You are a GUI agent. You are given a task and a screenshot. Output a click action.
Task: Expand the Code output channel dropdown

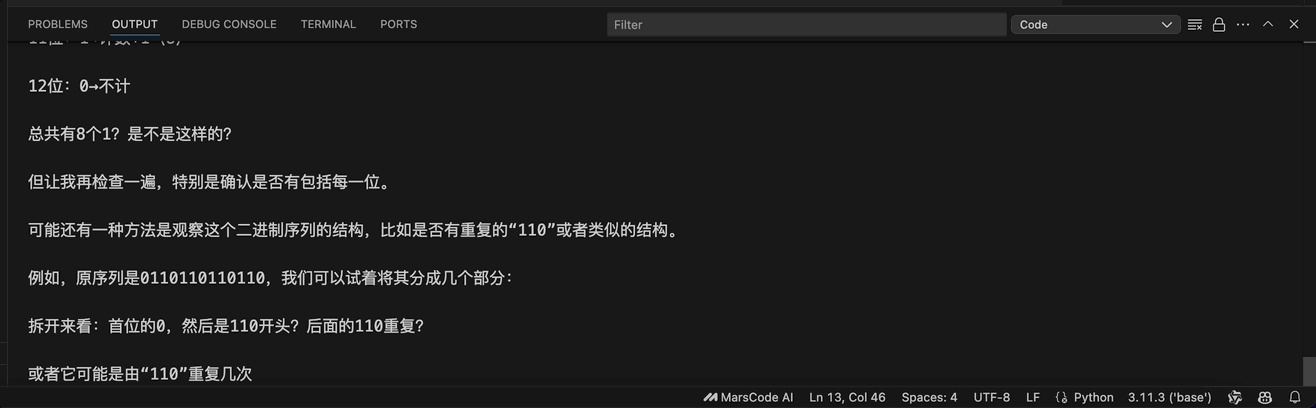tap(1096, 25)
